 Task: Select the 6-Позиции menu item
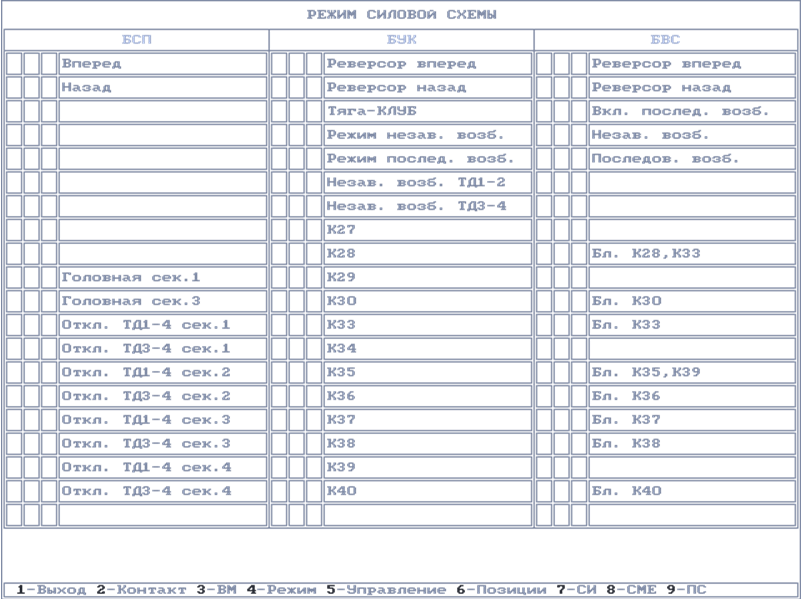(x=502, y=590)
